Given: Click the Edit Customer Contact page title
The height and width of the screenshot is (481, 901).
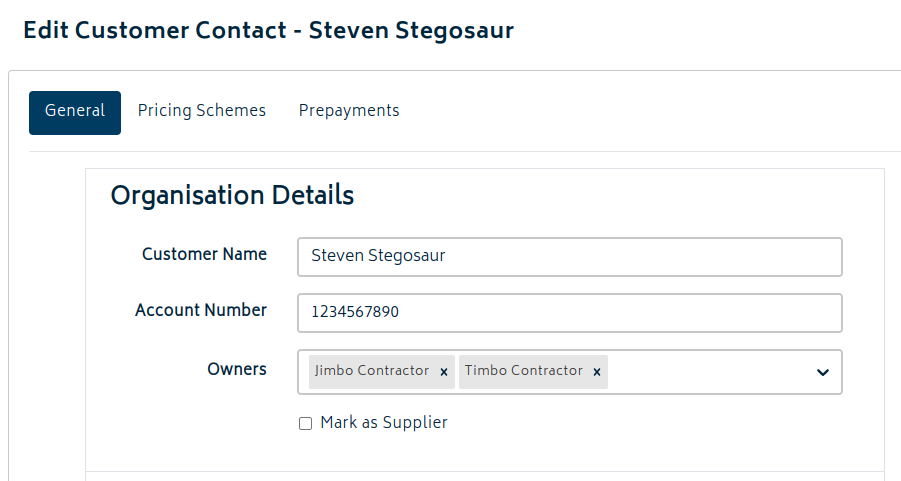Looking at the screenshot, I should click(268, 30).
